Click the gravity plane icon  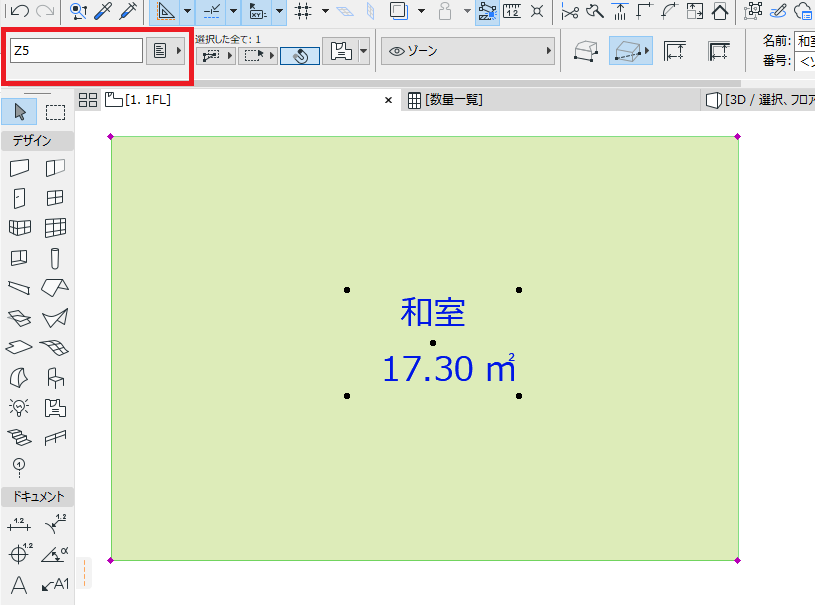tap(345, 11)
